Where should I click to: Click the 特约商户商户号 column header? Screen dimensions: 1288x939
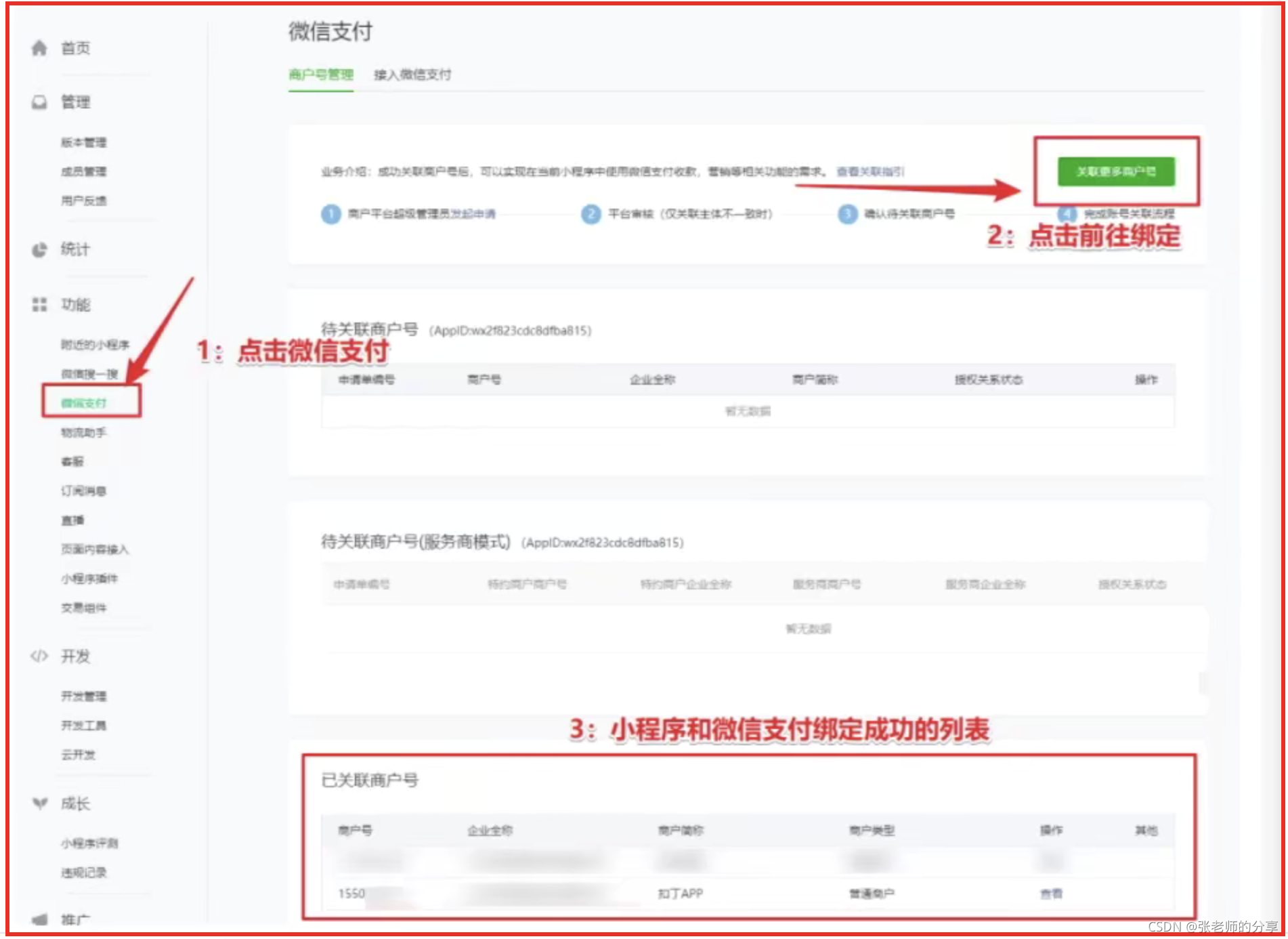click(x=528, y=584)
